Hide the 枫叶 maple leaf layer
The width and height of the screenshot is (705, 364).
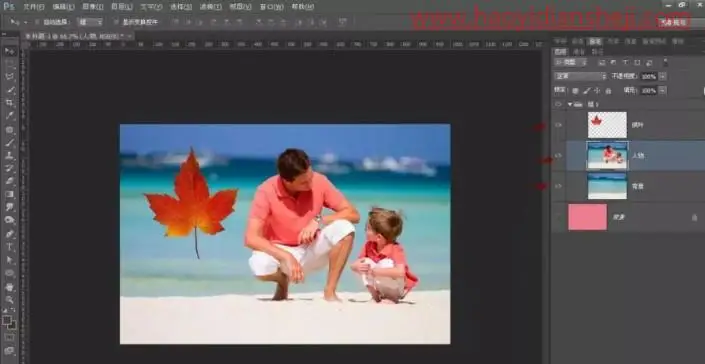[558, 125]
